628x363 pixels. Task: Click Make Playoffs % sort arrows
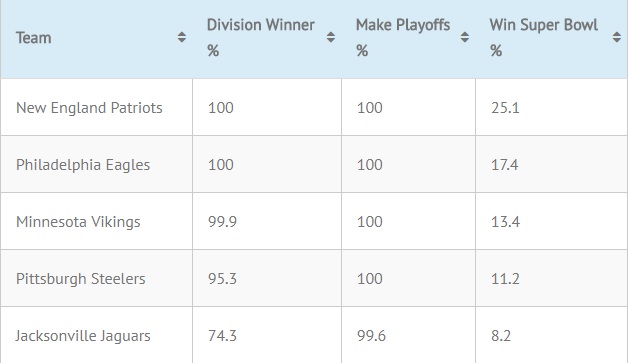tap(465, 37)
